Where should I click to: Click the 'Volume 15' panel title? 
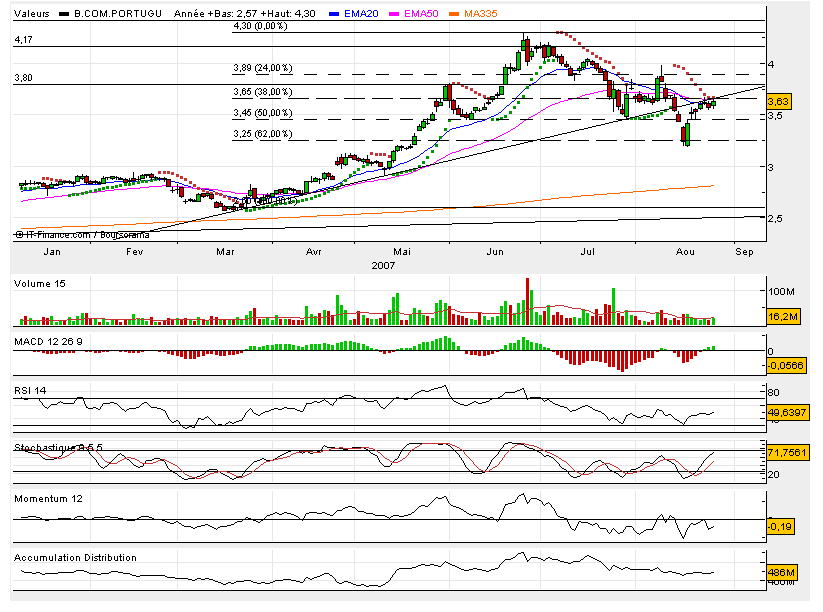[40, 283]
